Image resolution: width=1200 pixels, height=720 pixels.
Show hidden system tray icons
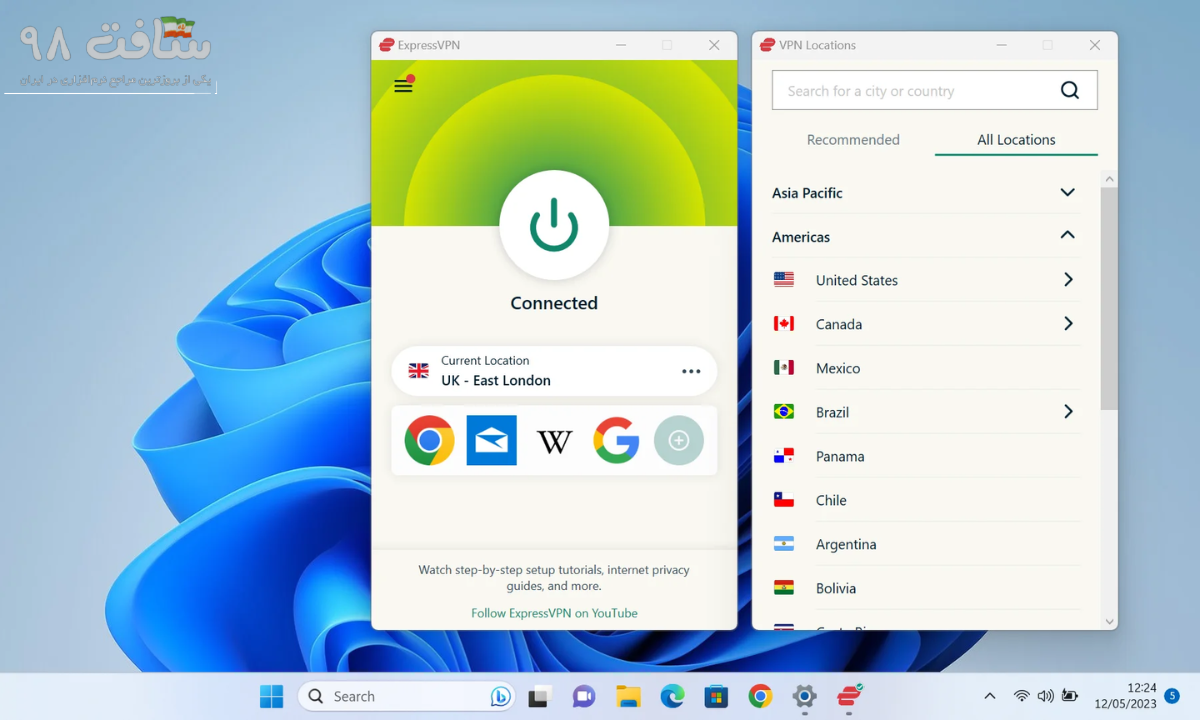(x=990, y=696)
